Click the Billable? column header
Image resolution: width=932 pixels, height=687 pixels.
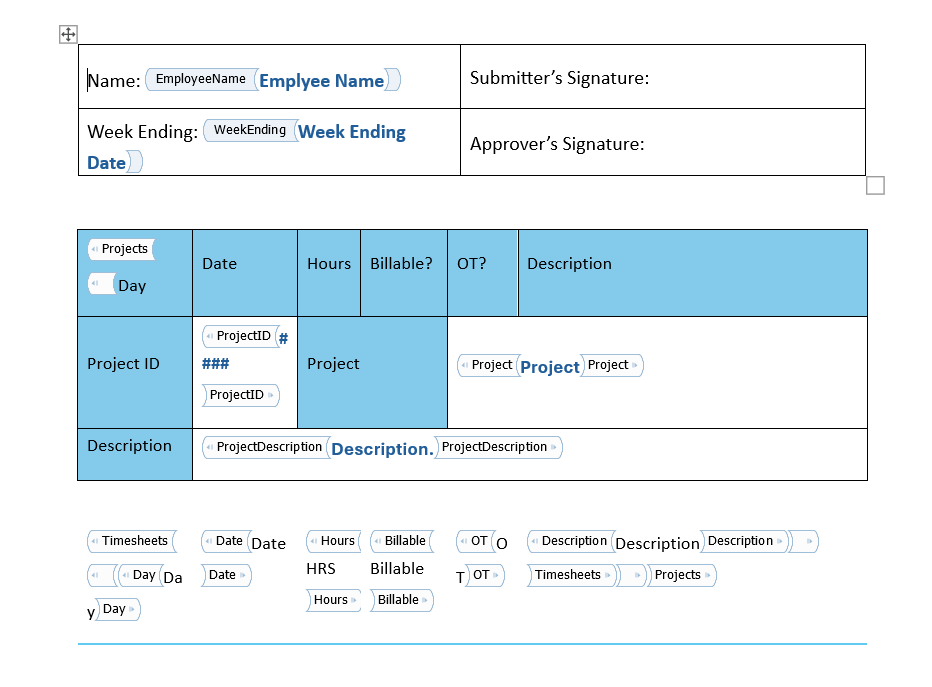tap(404, 273)
